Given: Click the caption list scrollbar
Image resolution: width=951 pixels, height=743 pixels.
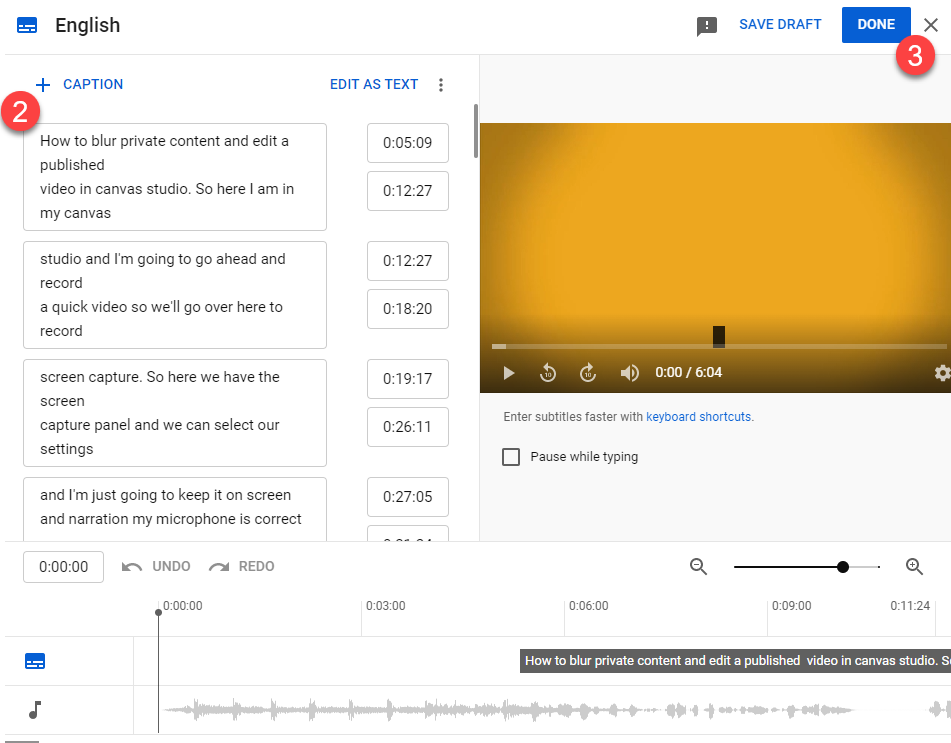Looking at the screenshot, I should [476, 131].
